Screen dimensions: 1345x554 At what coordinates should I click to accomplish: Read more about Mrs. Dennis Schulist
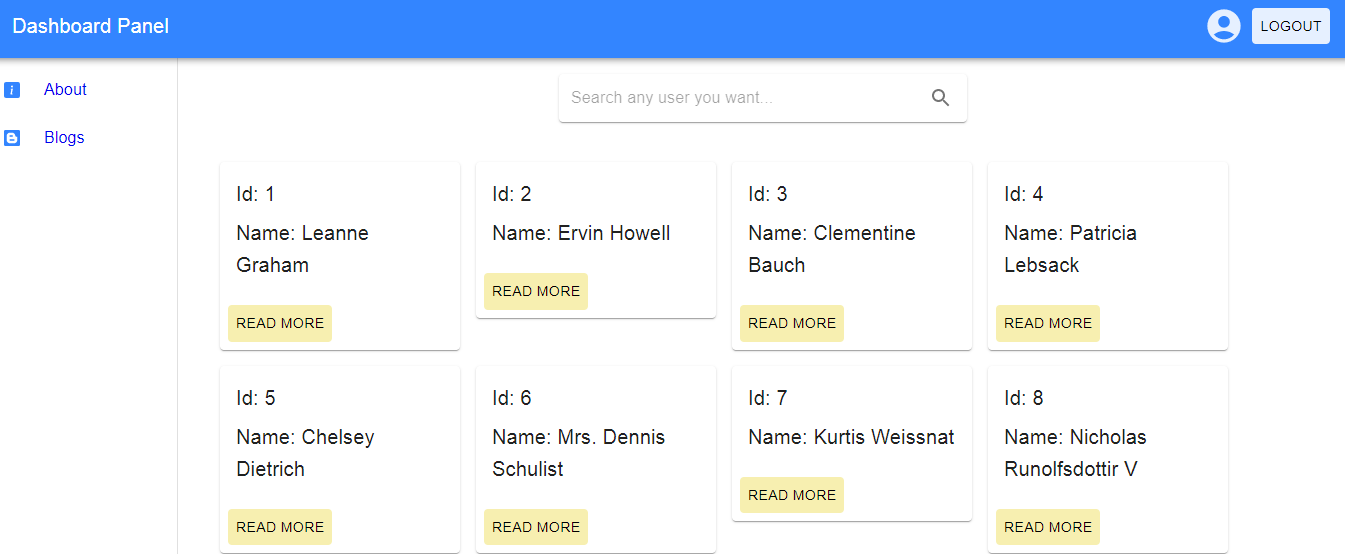pos(536,527)
